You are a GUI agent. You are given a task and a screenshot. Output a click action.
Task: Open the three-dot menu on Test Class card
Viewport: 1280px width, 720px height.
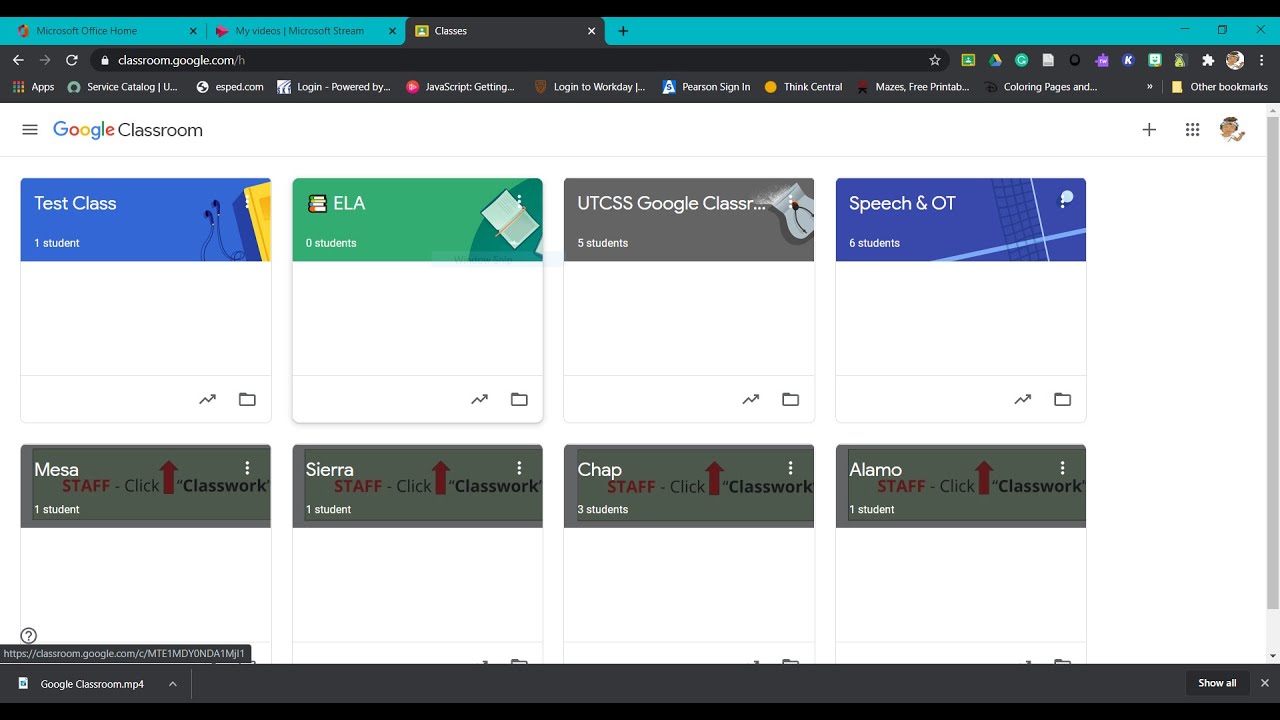point(247,202)
